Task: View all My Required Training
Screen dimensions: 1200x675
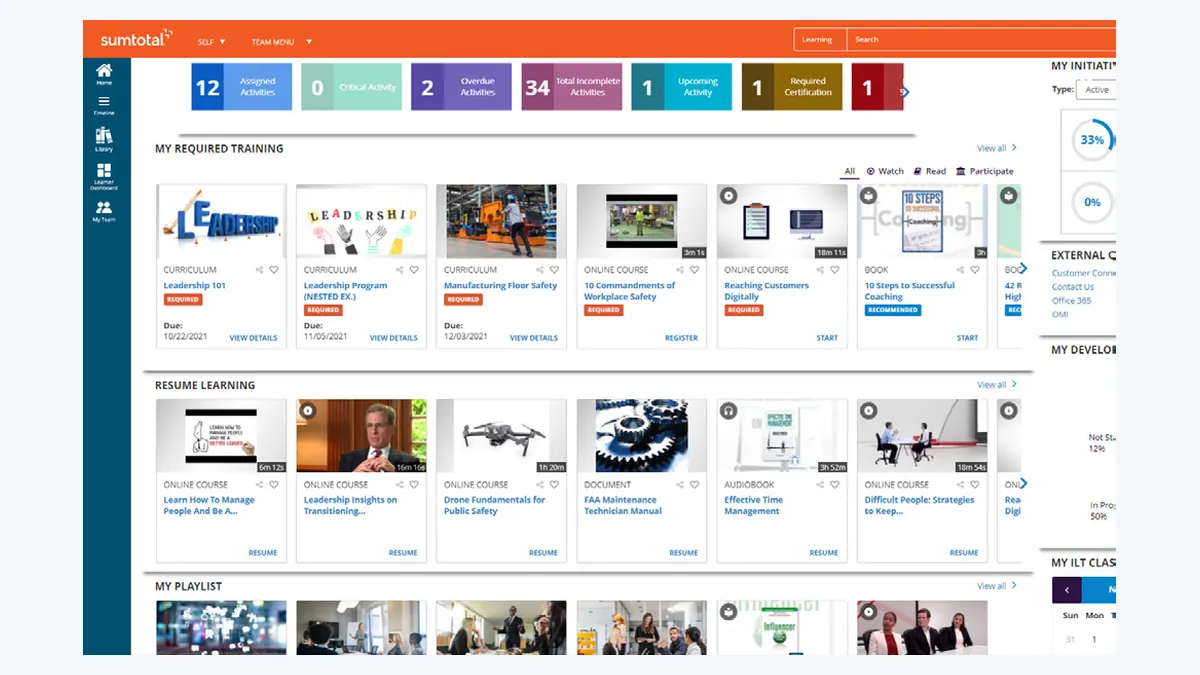Action: (x=997, y=148)
